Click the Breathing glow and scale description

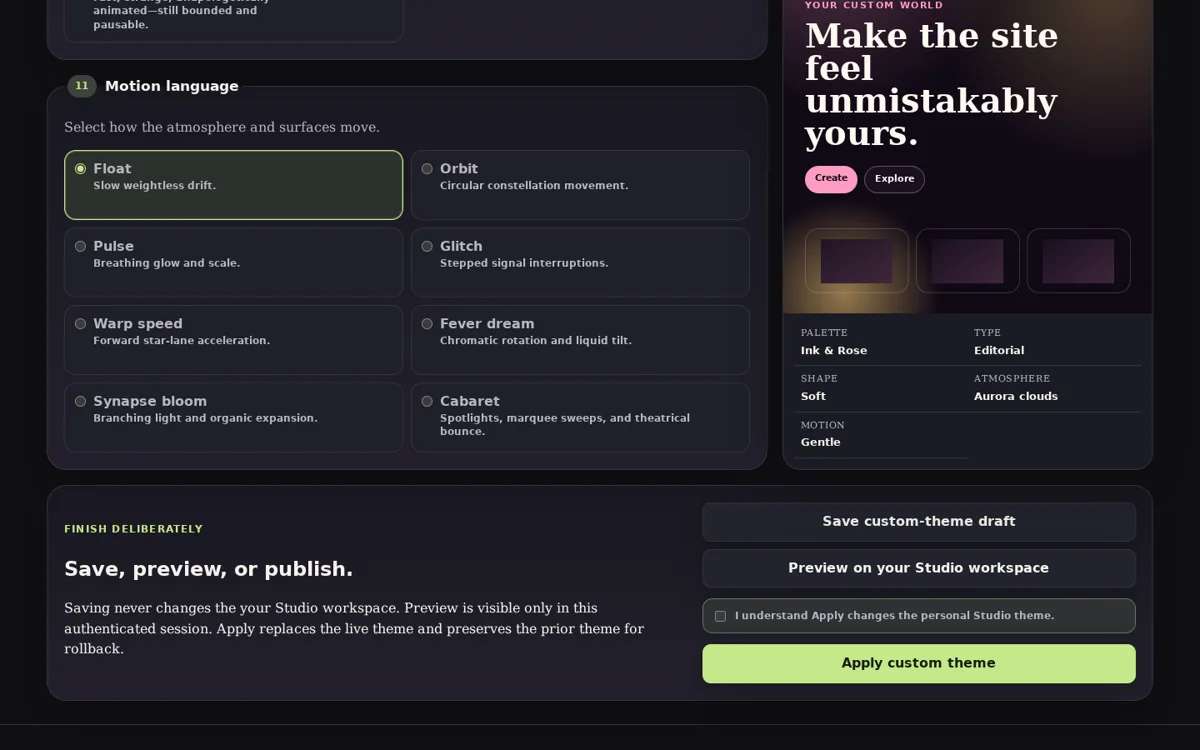coord(167,263)
